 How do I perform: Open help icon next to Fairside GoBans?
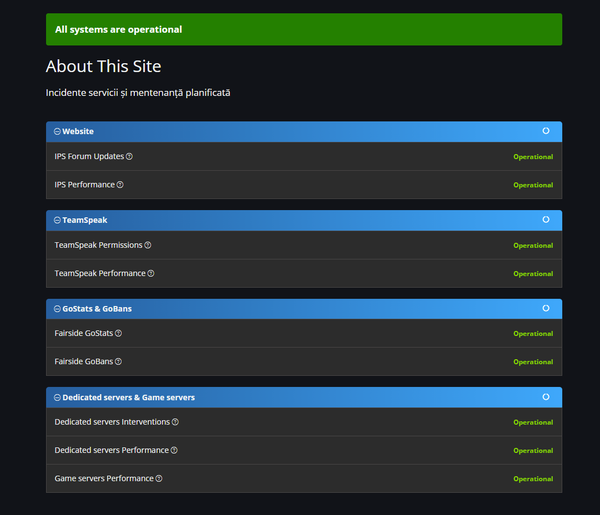coord(118,362)
